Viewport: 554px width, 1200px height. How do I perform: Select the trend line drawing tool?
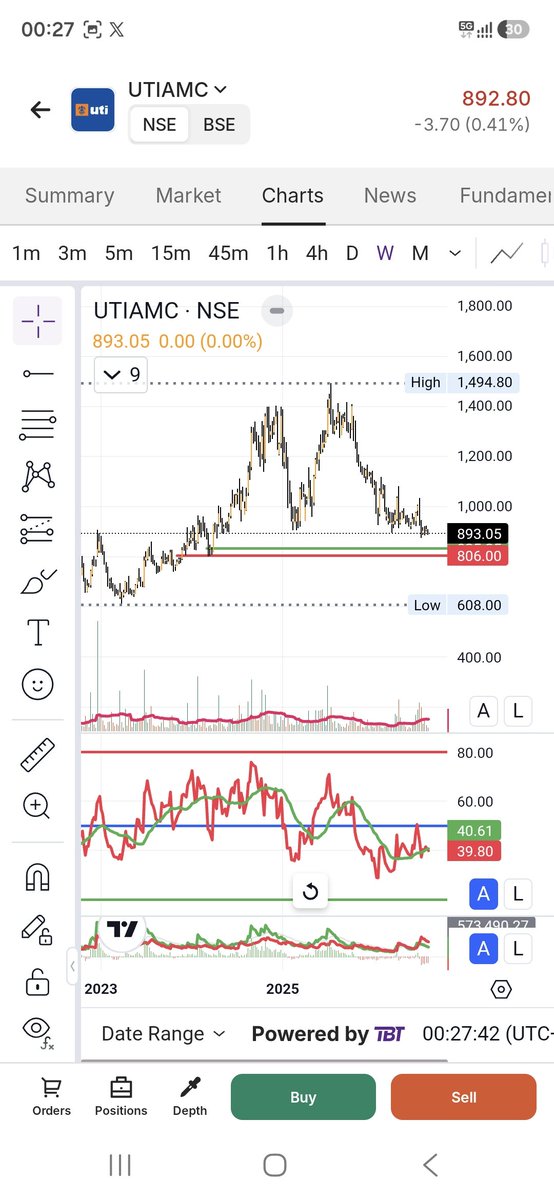(x=38, y=374)
